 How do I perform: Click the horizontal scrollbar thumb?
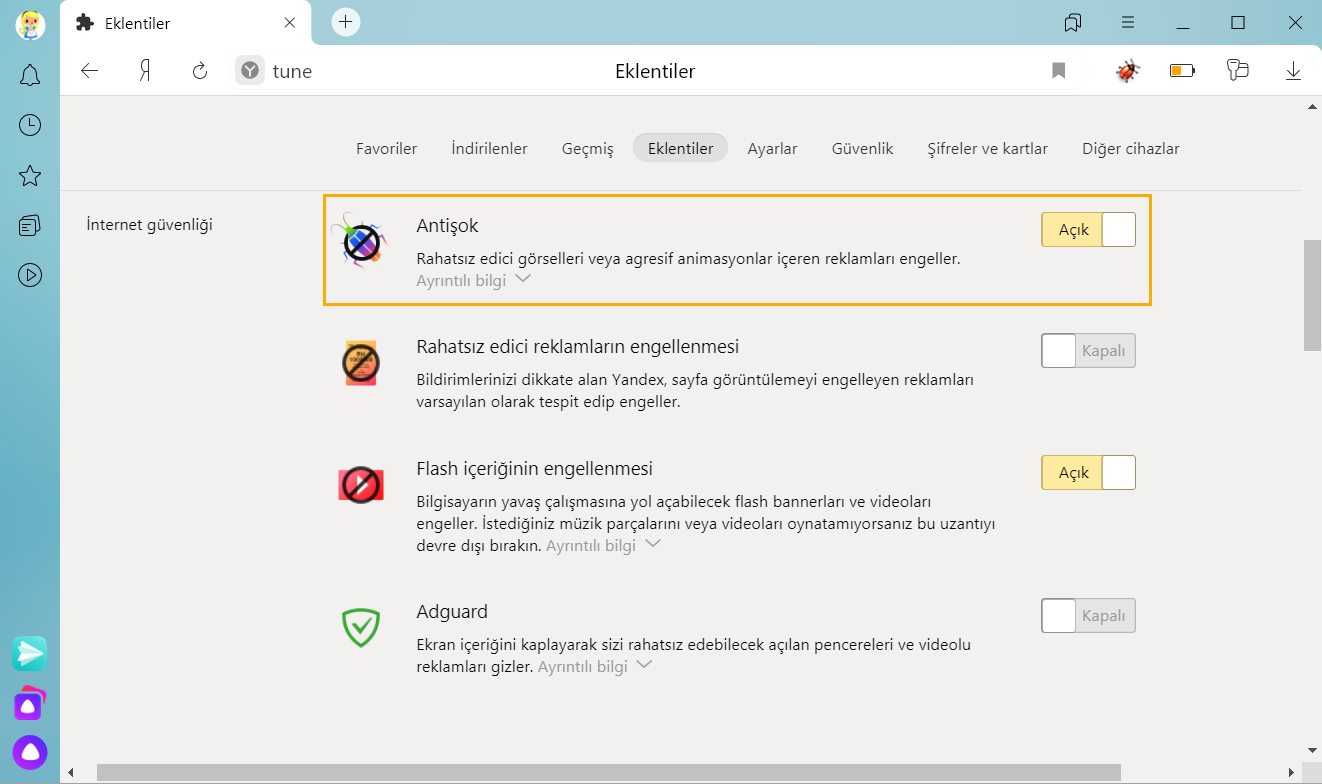click(609, 772)
